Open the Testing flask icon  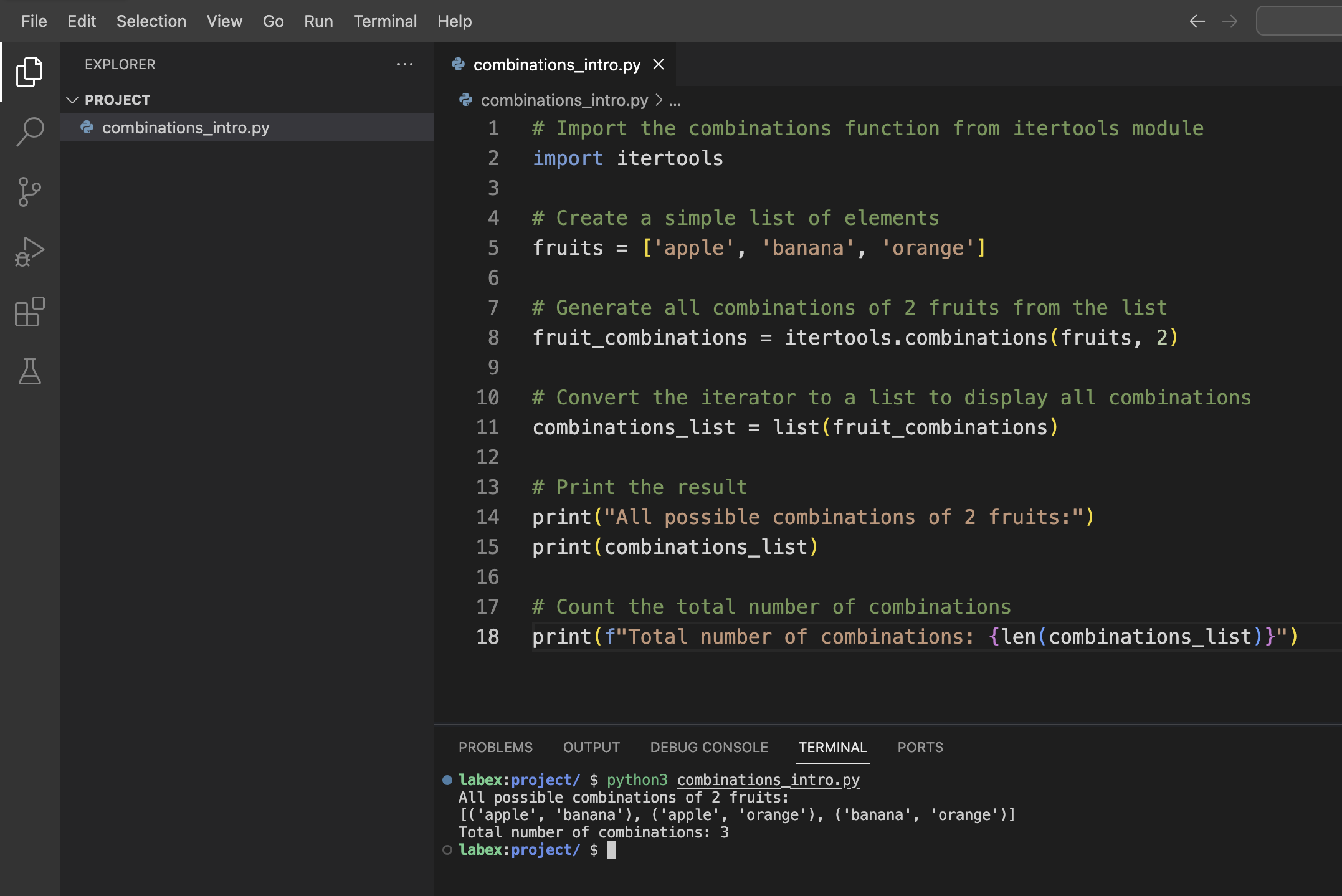(x=29, y=371)
